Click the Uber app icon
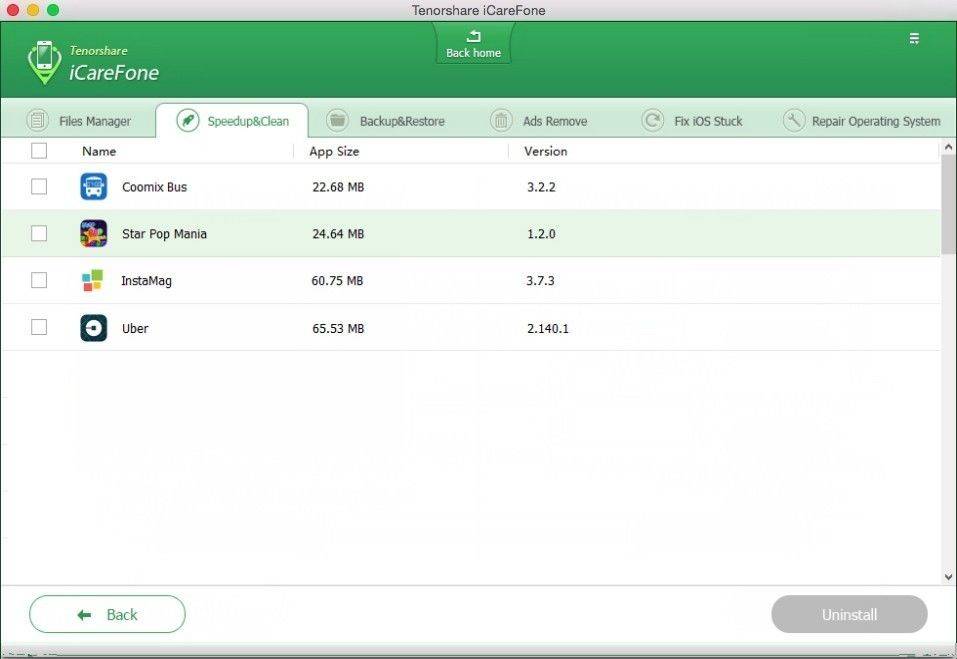This screenshot has height=659, width=957. tap(93, 328)
